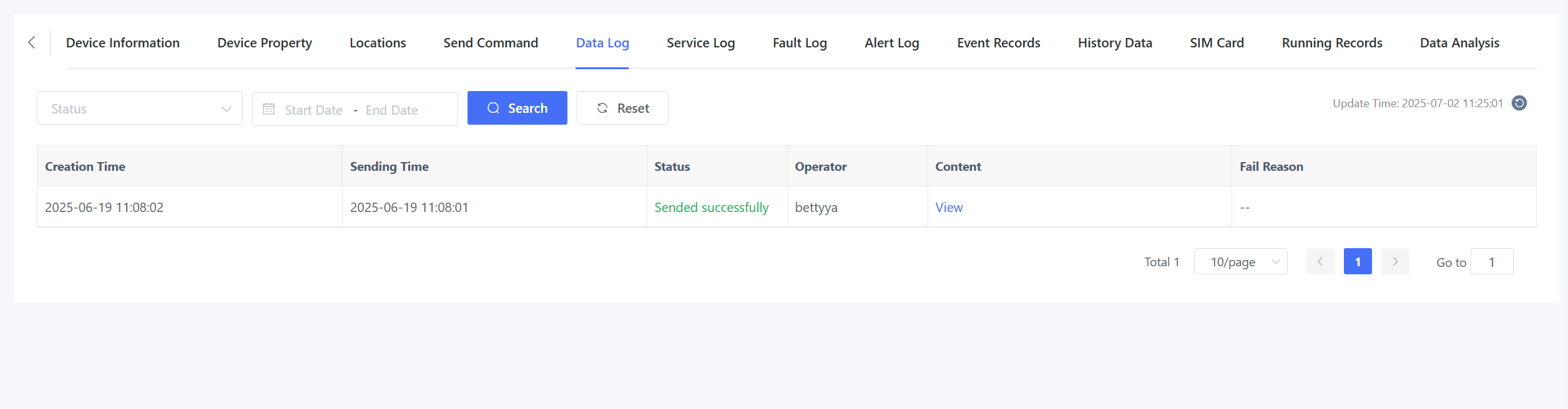Click the End Date input
This screenshot has height=409, width=1568.
tap(391, 110)
